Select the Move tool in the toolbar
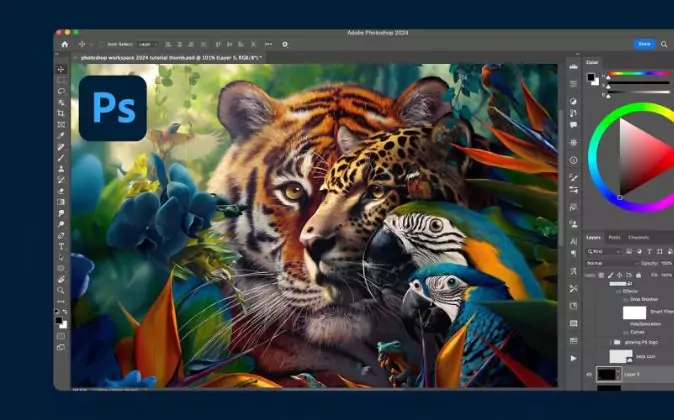Viewport: 674px width, 420px height. tap(61, 69)
